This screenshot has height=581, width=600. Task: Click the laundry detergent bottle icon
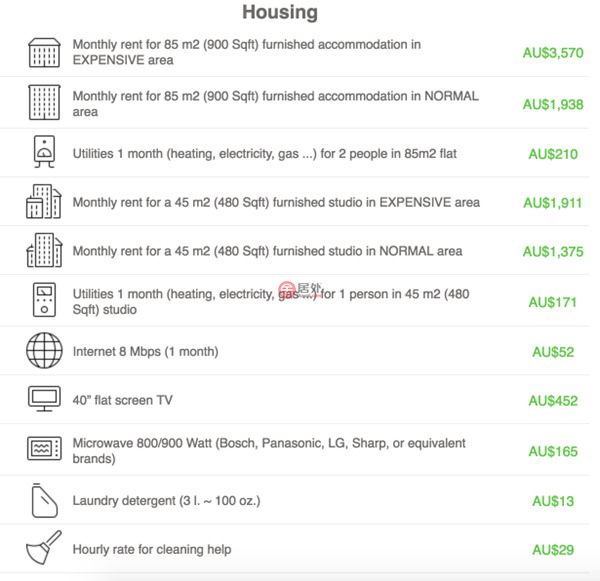(x=44, y=500)
